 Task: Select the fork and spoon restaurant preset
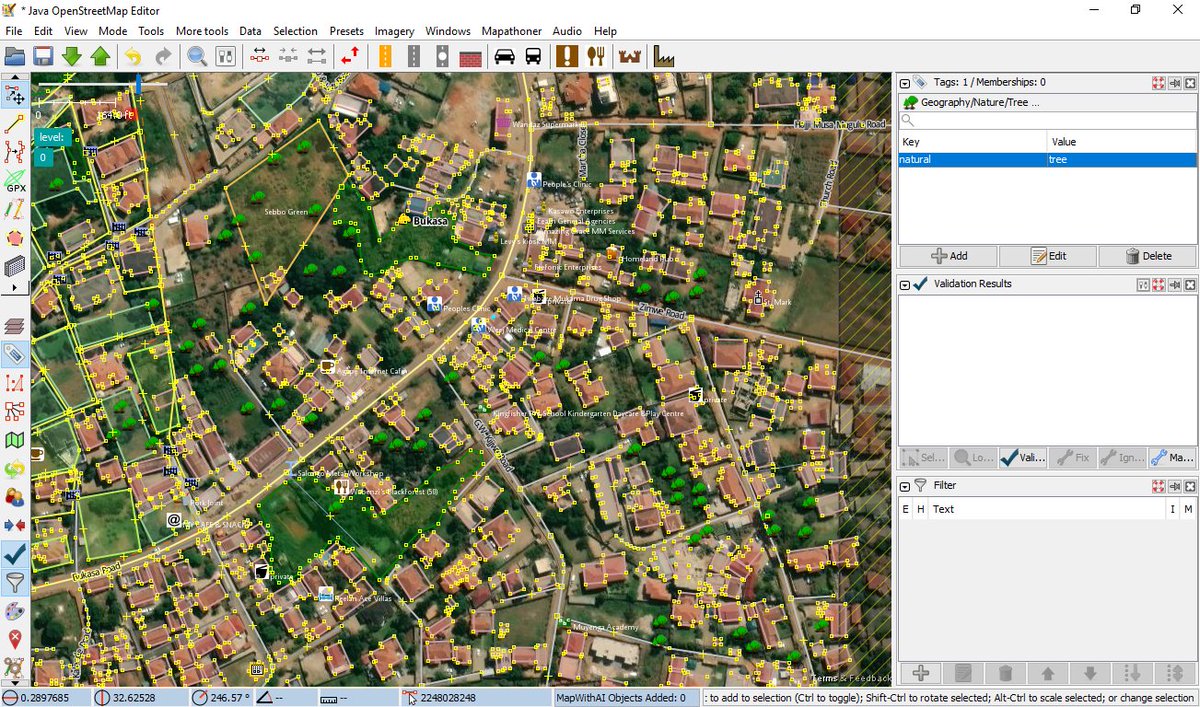tap(596, 57)
